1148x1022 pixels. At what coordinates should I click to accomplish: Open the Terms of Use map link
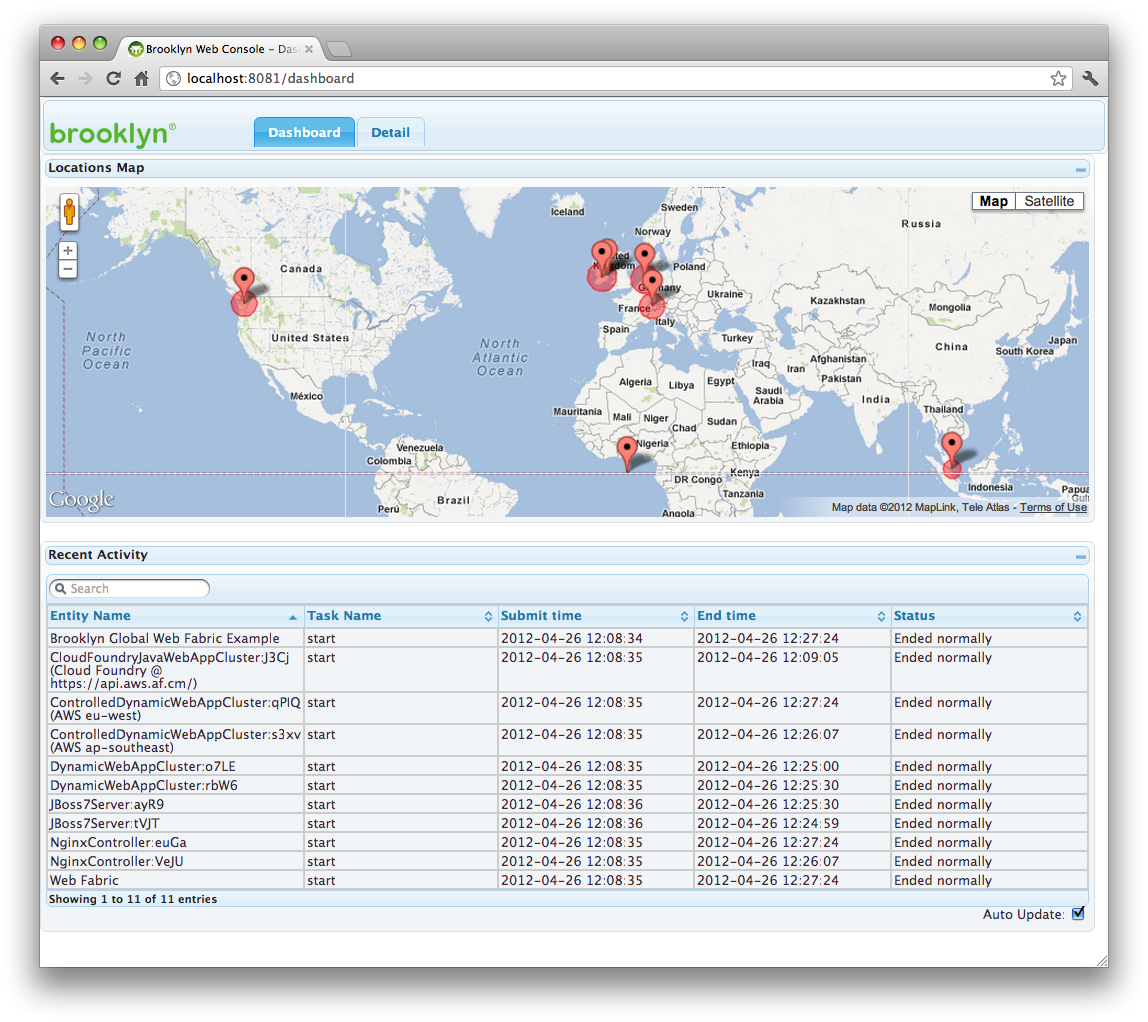[x=1053, y=508]
